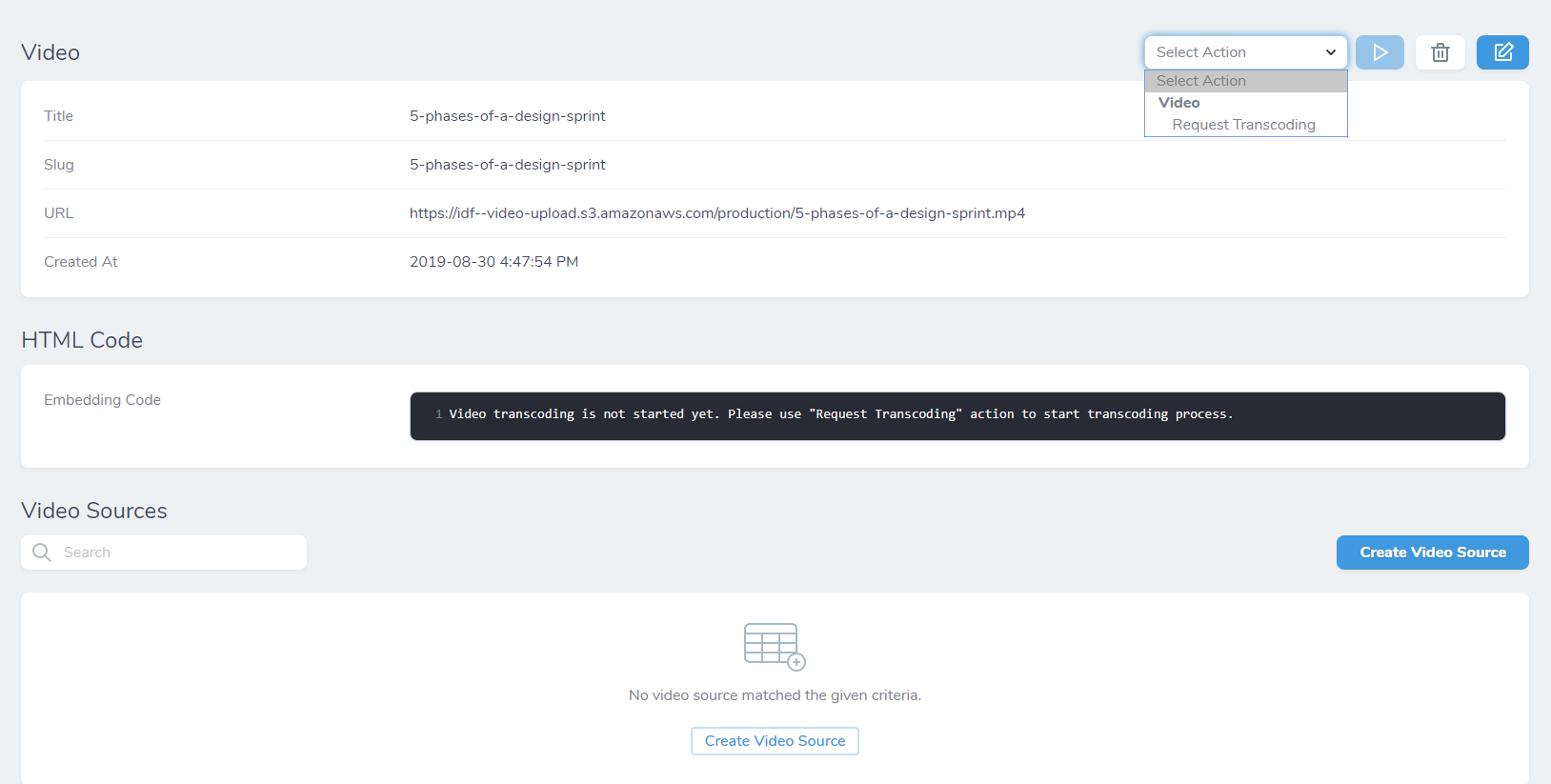Click the Video group label in dropdown
The height and width of the screenshot is (784, 1551).
pyautogui.click(x=1179, y=103)
